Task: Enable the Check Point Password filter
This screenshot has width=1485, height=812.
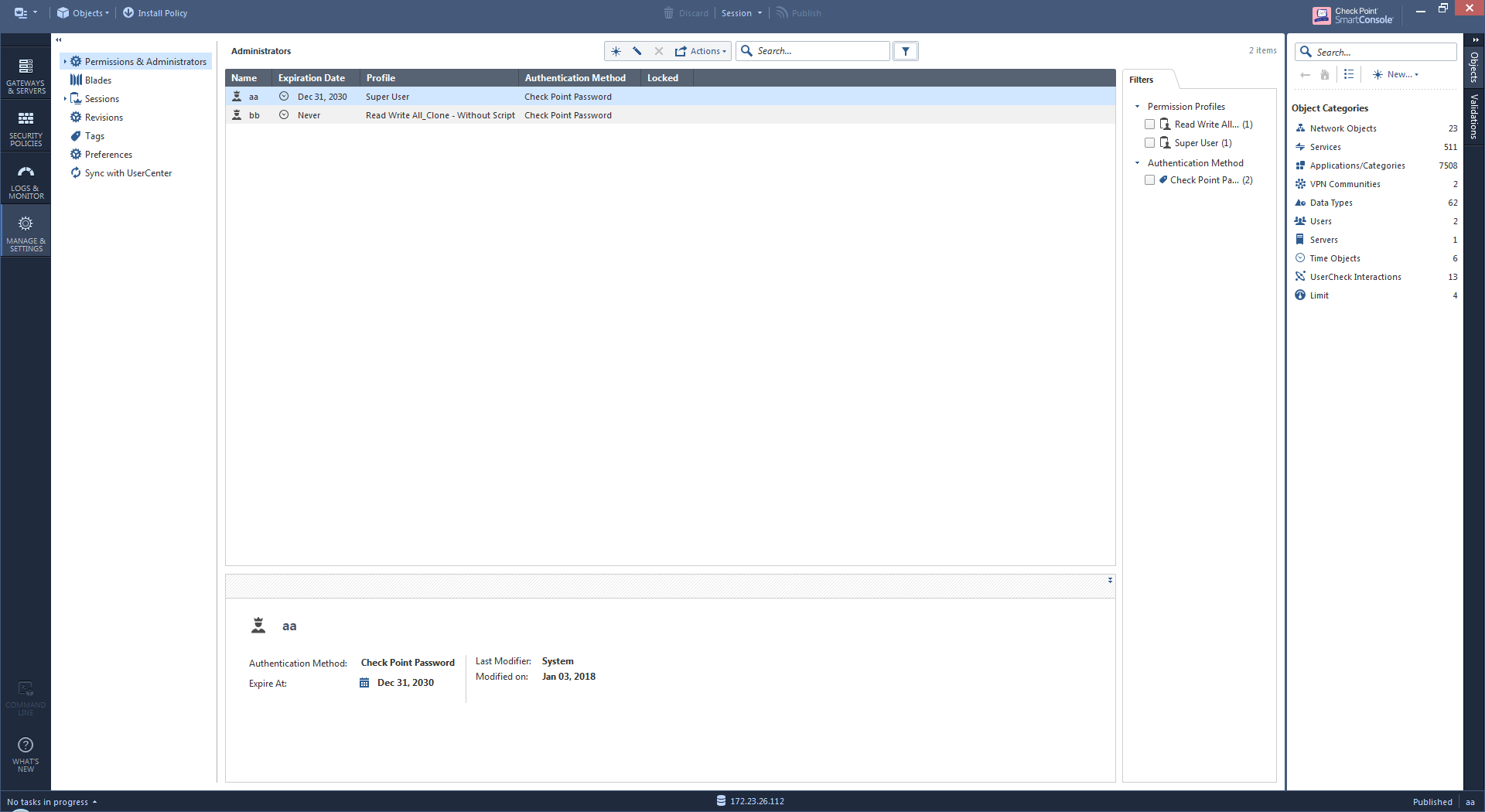Action: point(1150,179)
